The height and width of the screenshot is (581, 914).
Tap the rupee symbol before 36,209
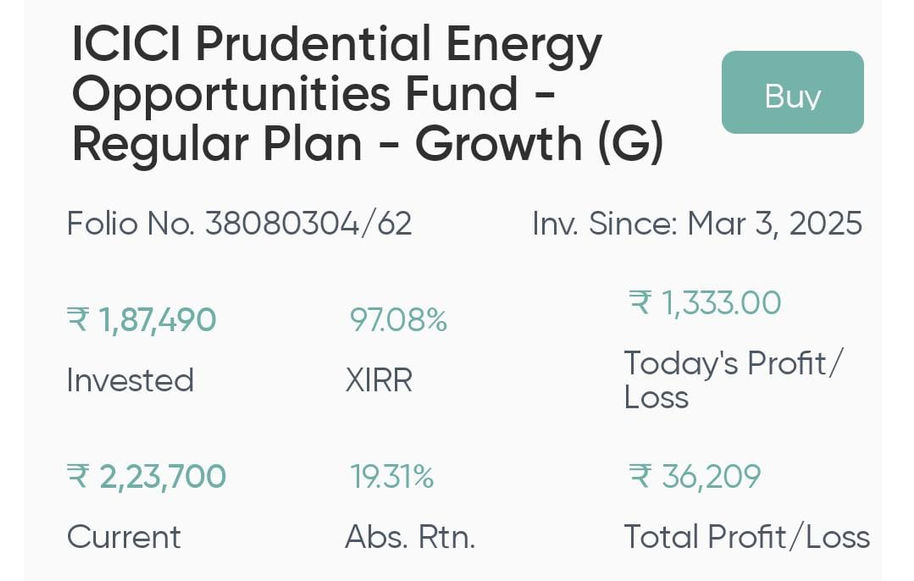639,476
